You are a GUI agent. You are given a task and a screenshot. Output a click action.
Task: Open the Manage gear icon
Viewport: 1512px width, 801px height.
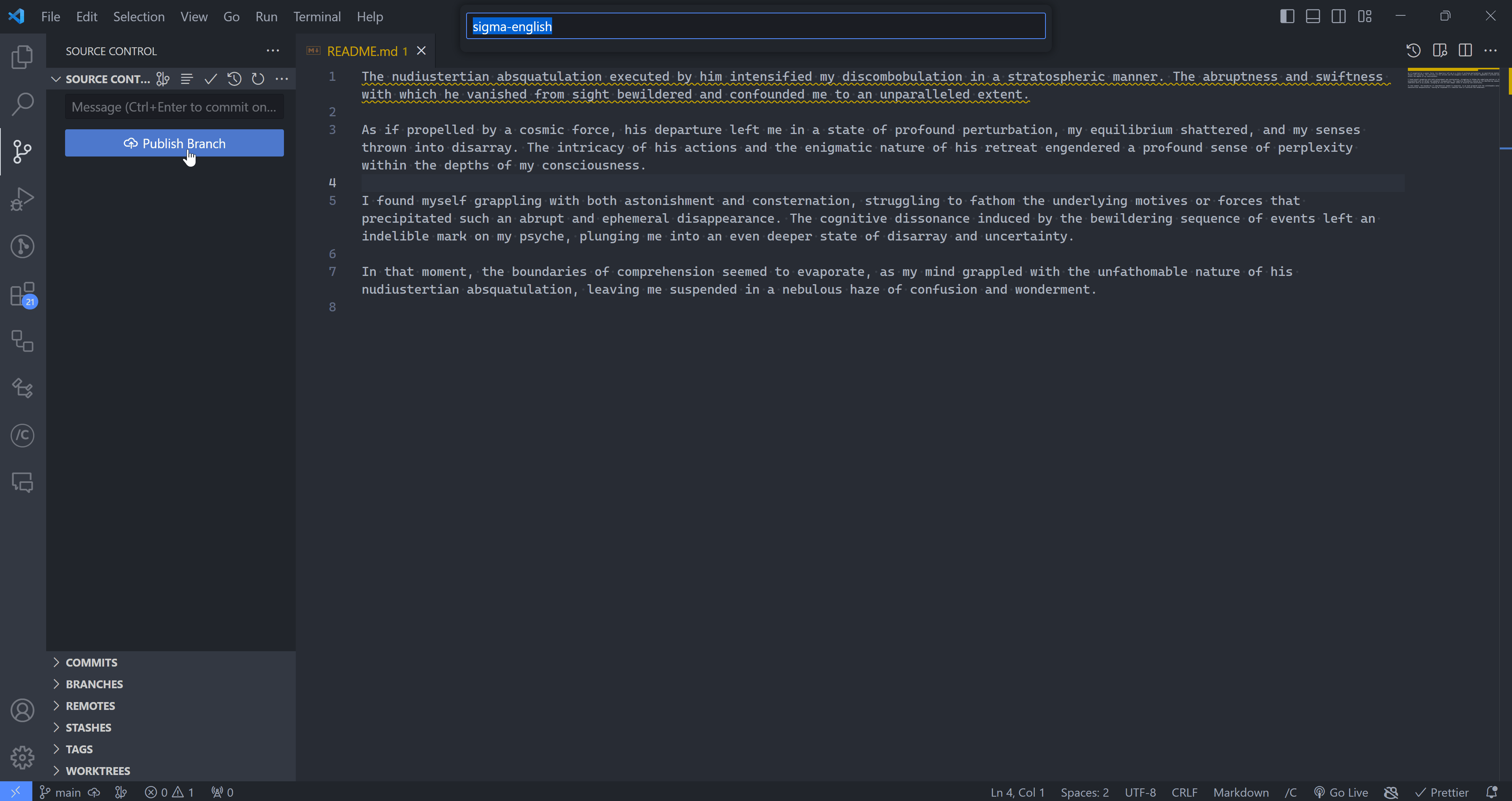click(x=22, y=757)
